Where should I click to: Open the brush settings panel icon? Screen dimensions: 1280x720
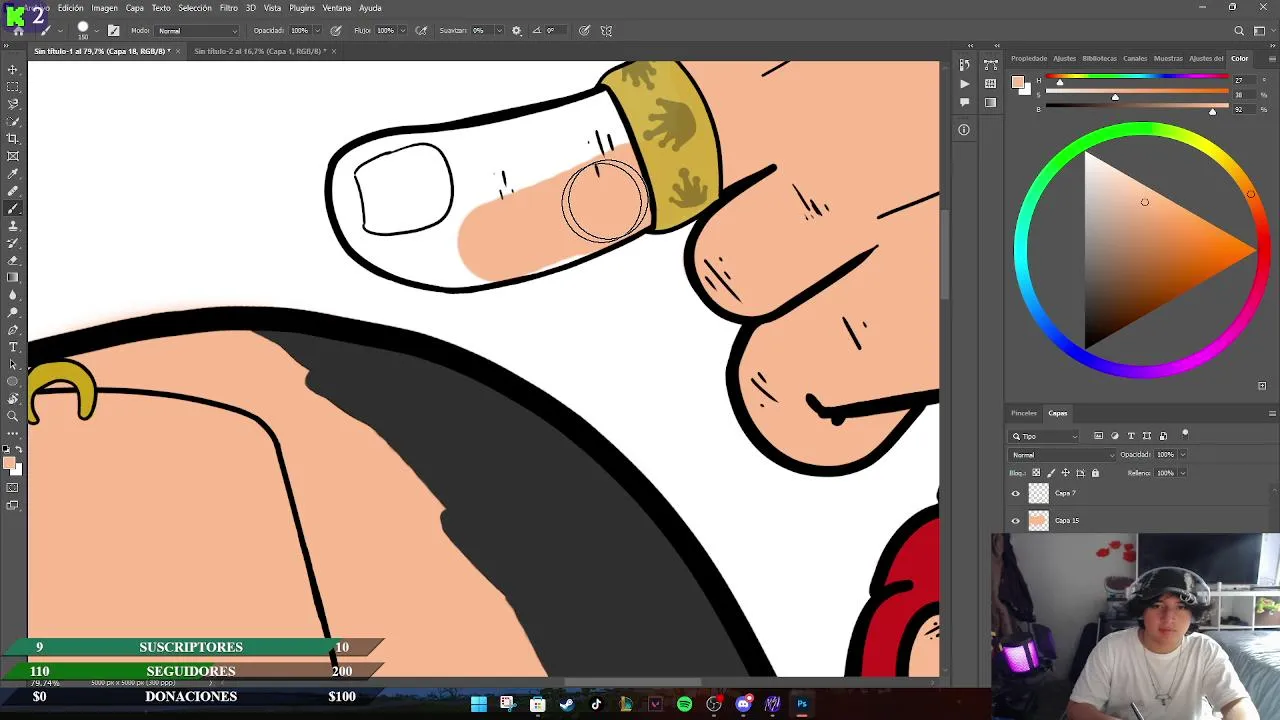[x=113, y=31]
